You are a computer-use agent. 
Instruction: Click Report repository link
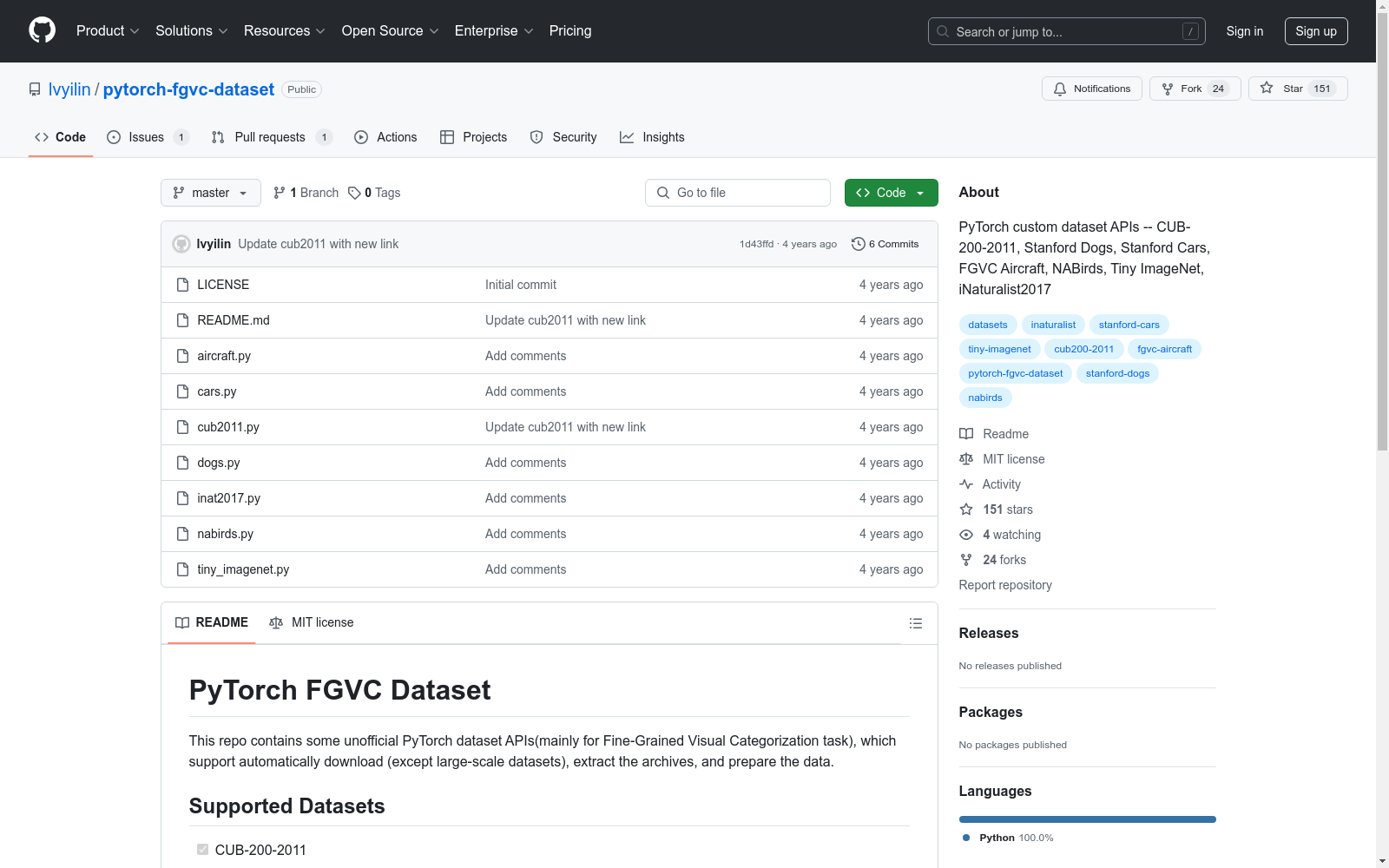1005,585
